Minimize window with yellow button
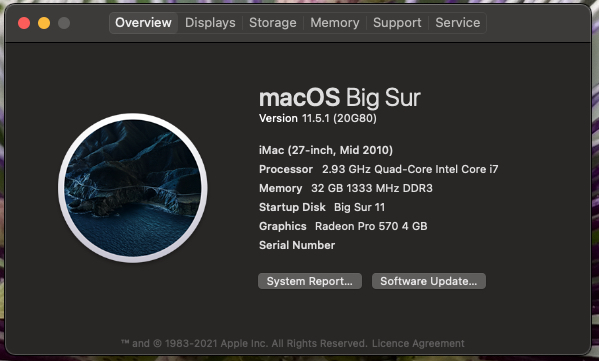The height and width of the screenshot is (361, 599). pos(44,23)
